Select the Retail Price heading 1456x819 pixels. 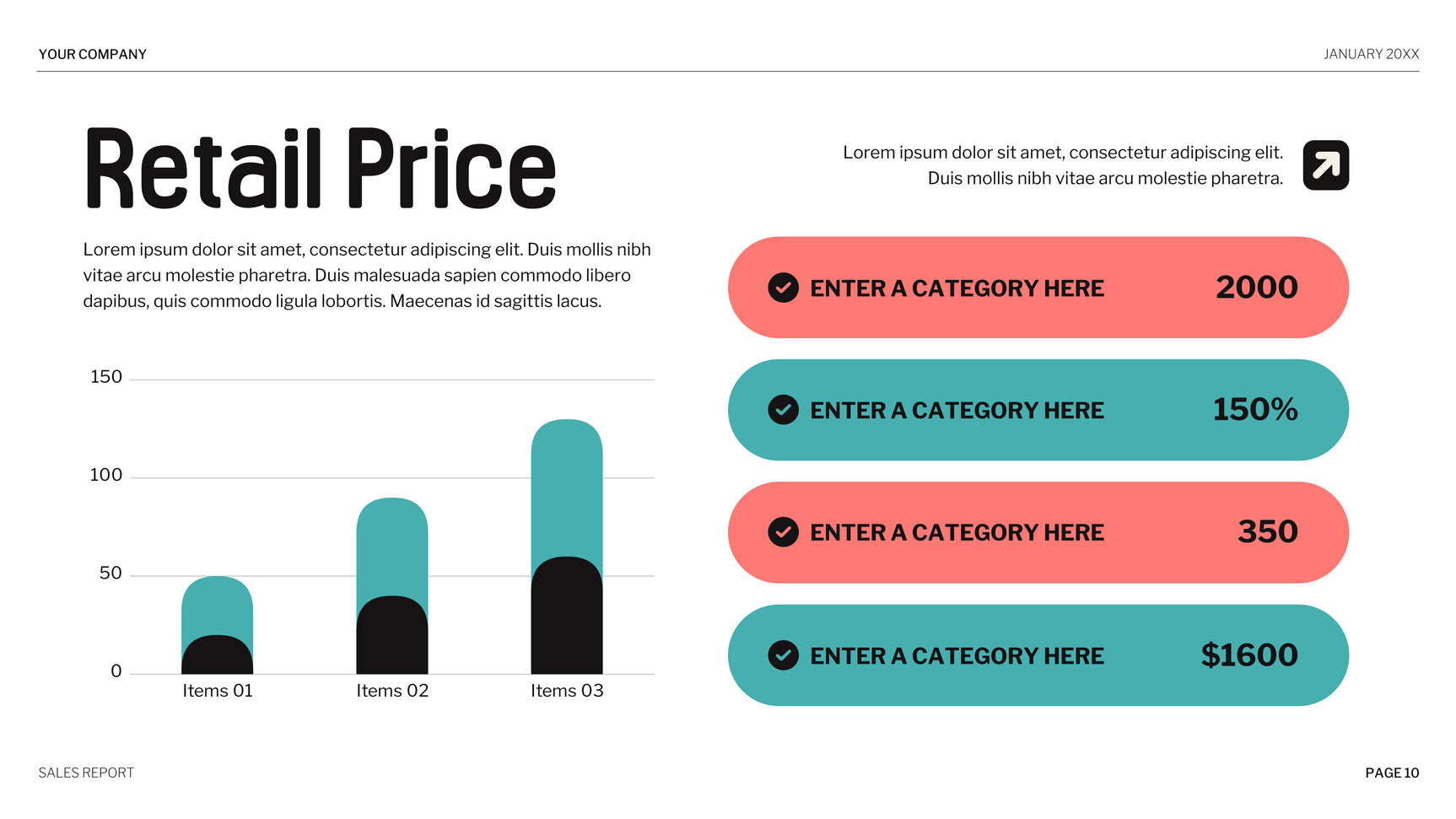(x=321, y=168)
